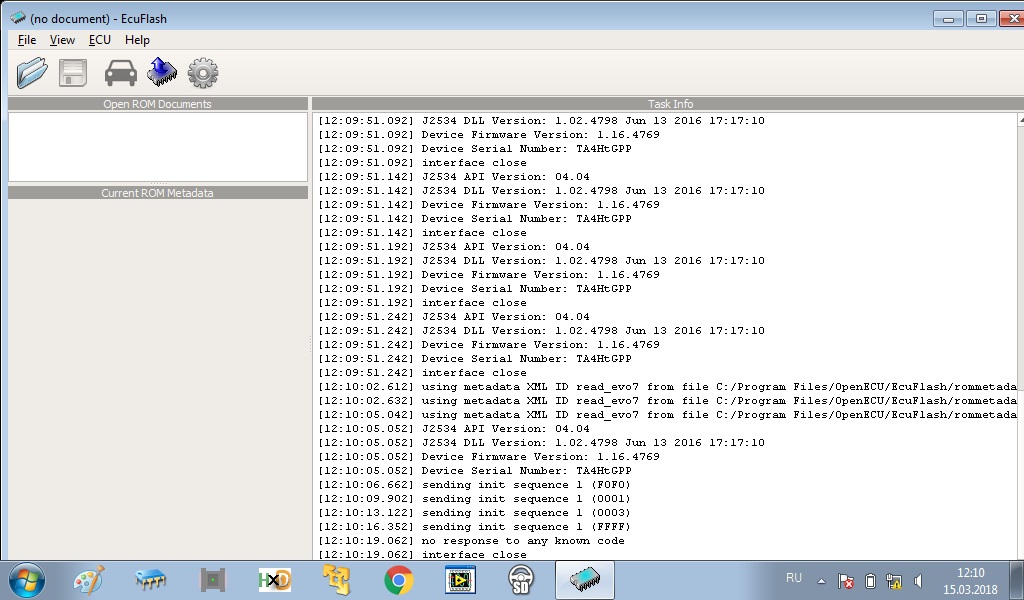
Task: Open the View menu
Action: tap(62, 40)
